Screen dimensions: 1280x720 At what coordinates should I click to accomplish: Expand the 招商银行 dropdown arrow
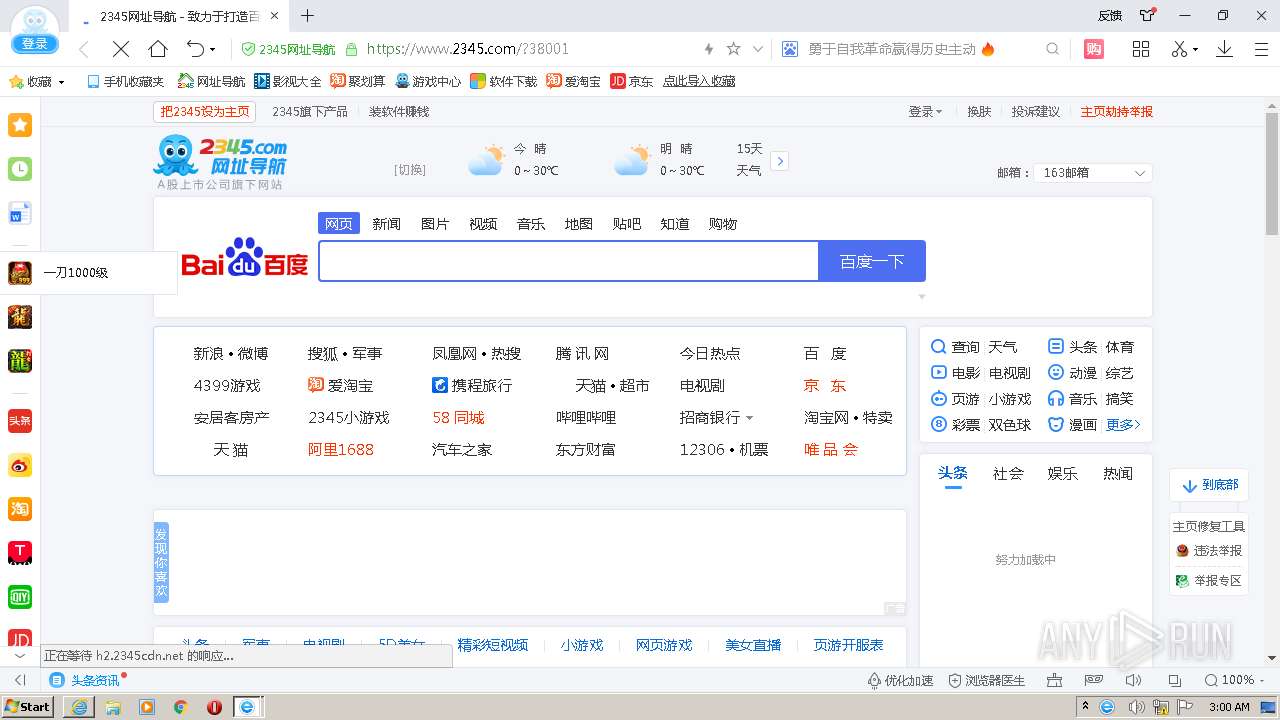coord(750,418)
